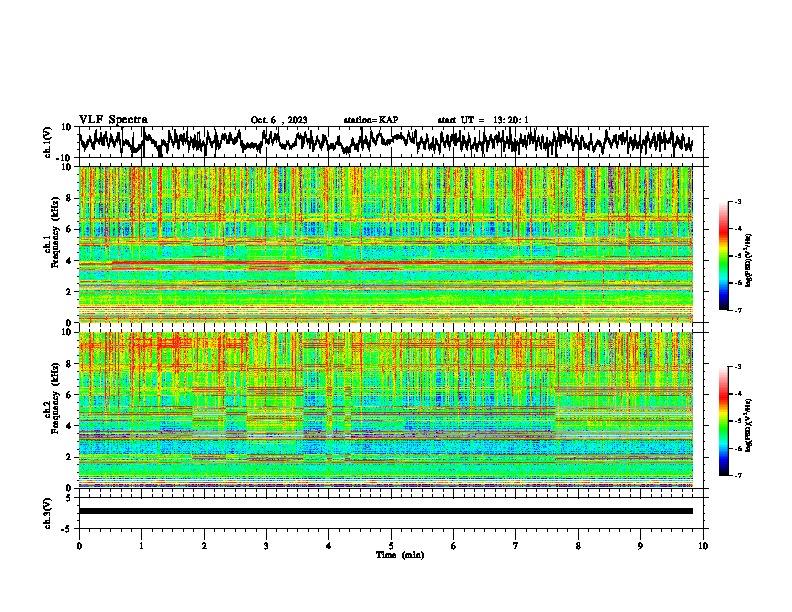Click the "-7" label on ch.1 color scale
The image size is (792, 612).
[737, 310]
